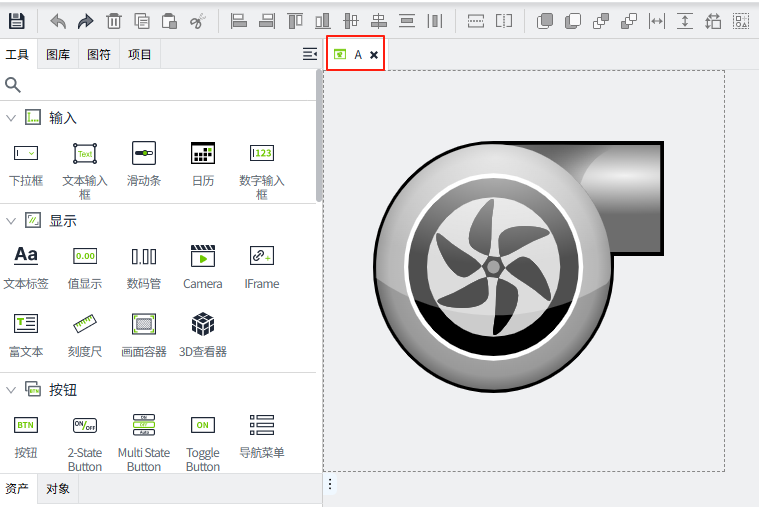759x507 pixels.
Task: Click the redo arrow icon
Action: (x=86, y=20)
